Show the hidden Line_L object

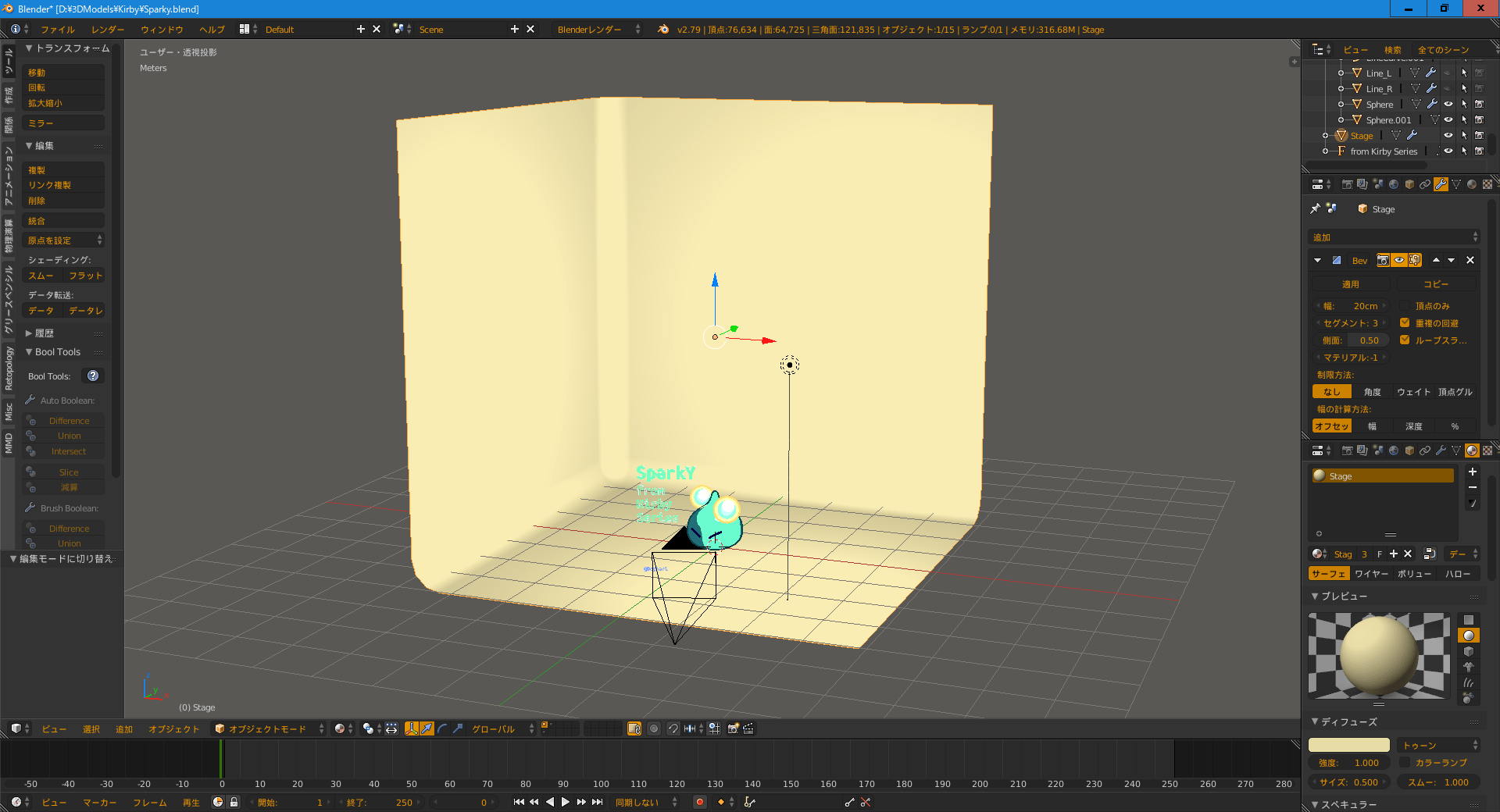1448,73
